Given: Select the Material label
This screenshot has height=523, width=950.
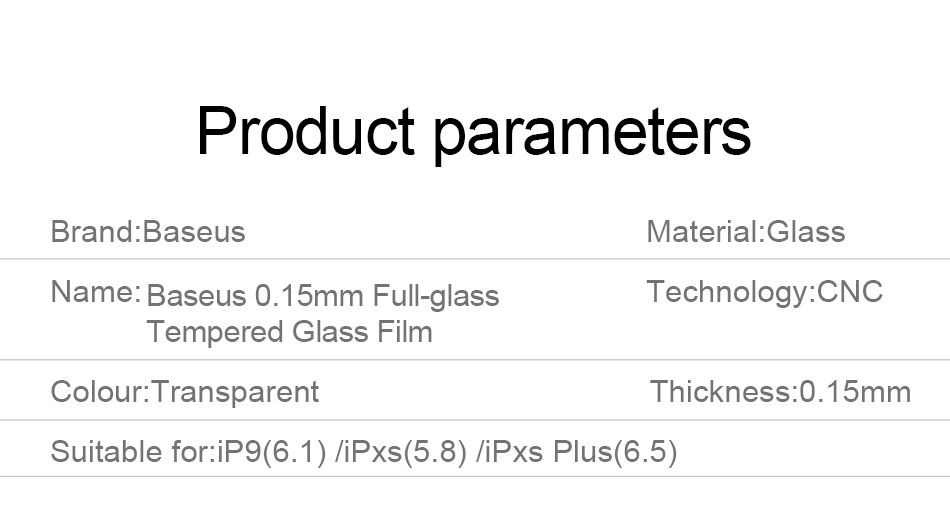Looking at the screenshot, I should coord(703,232).
